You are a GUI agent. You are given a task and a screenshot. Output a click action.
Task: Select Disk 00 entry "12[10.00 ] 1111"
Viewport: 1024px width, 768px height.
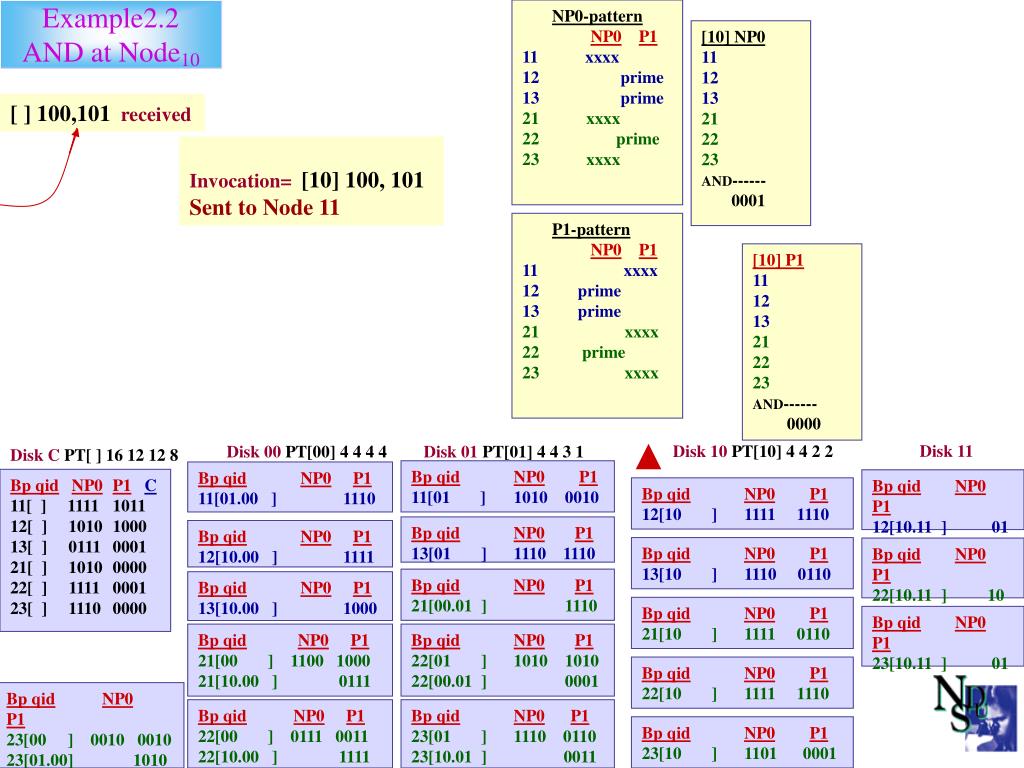tap(286, 557)
